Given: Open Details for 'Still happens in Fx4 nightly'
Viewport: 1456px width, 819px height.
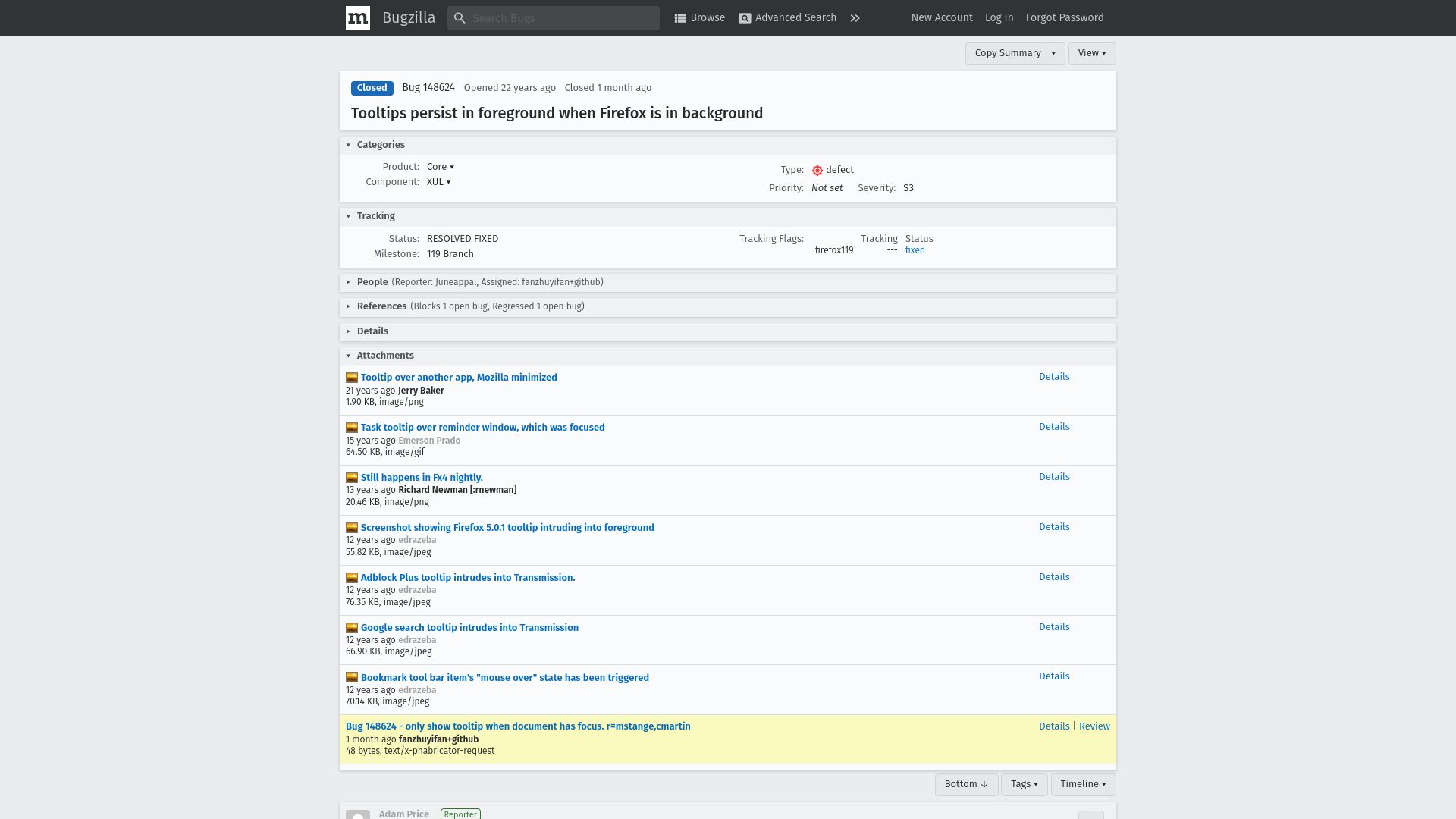Looking at the screenshot, I should click(1054, 477).
